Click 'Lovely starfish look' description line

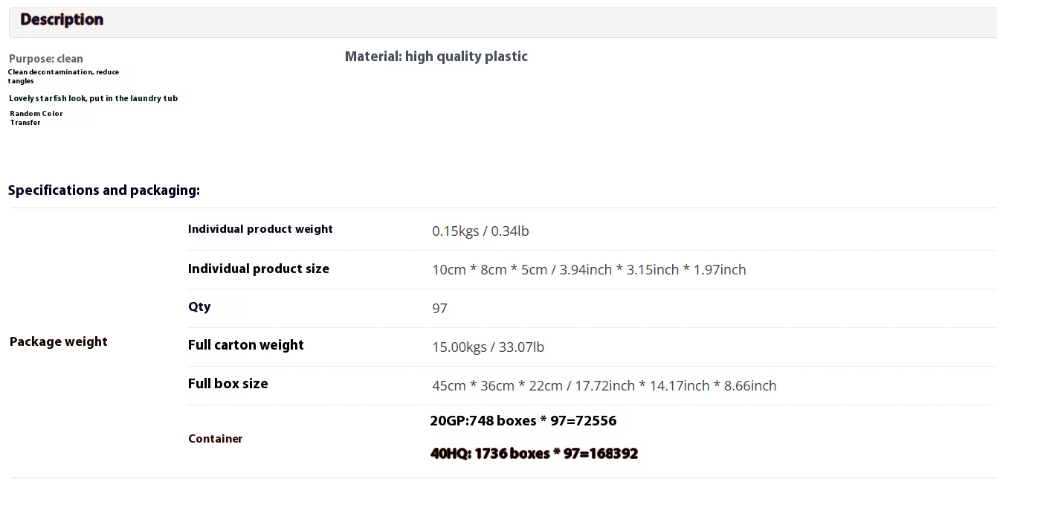click(93, 98)
